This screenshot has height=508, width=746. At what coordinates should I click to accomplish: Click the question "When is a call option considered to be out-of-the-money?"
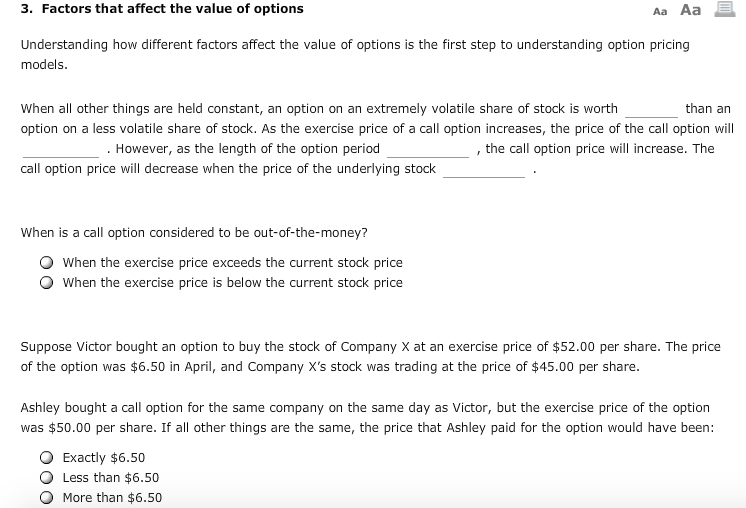coord(194,233)
